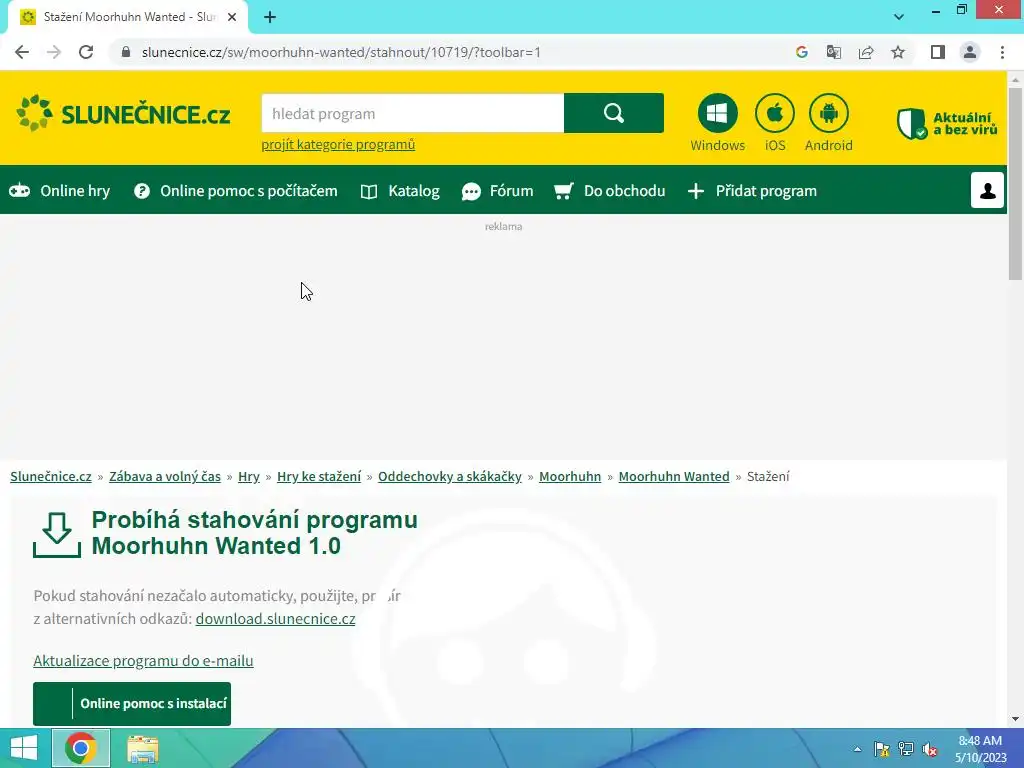Click the green search magnifier button
1024x768 pixels.
pos(614,113)
